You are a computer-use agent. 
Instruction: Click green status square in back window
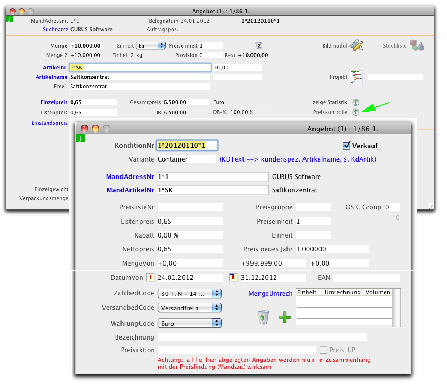pyautogui.click(x=10, y=19)
